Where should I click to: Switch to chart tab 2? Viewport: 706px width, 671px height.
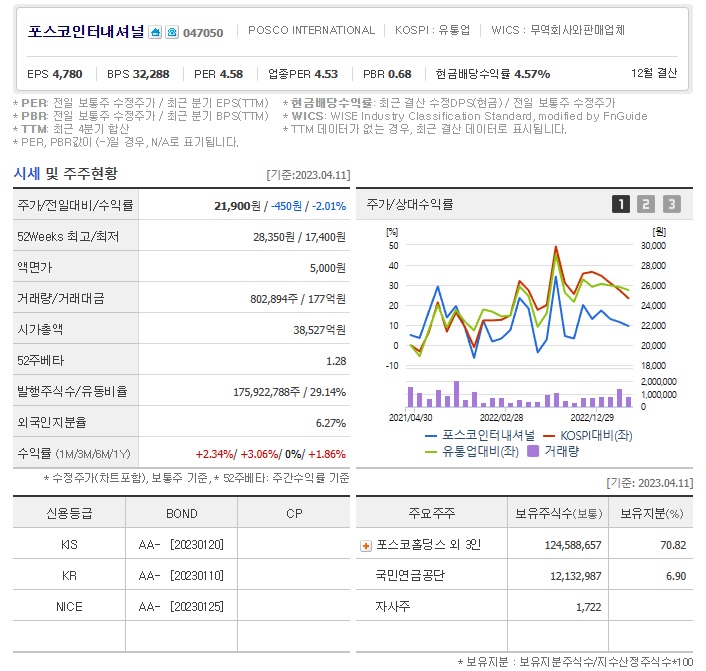(x=646, y=204)
